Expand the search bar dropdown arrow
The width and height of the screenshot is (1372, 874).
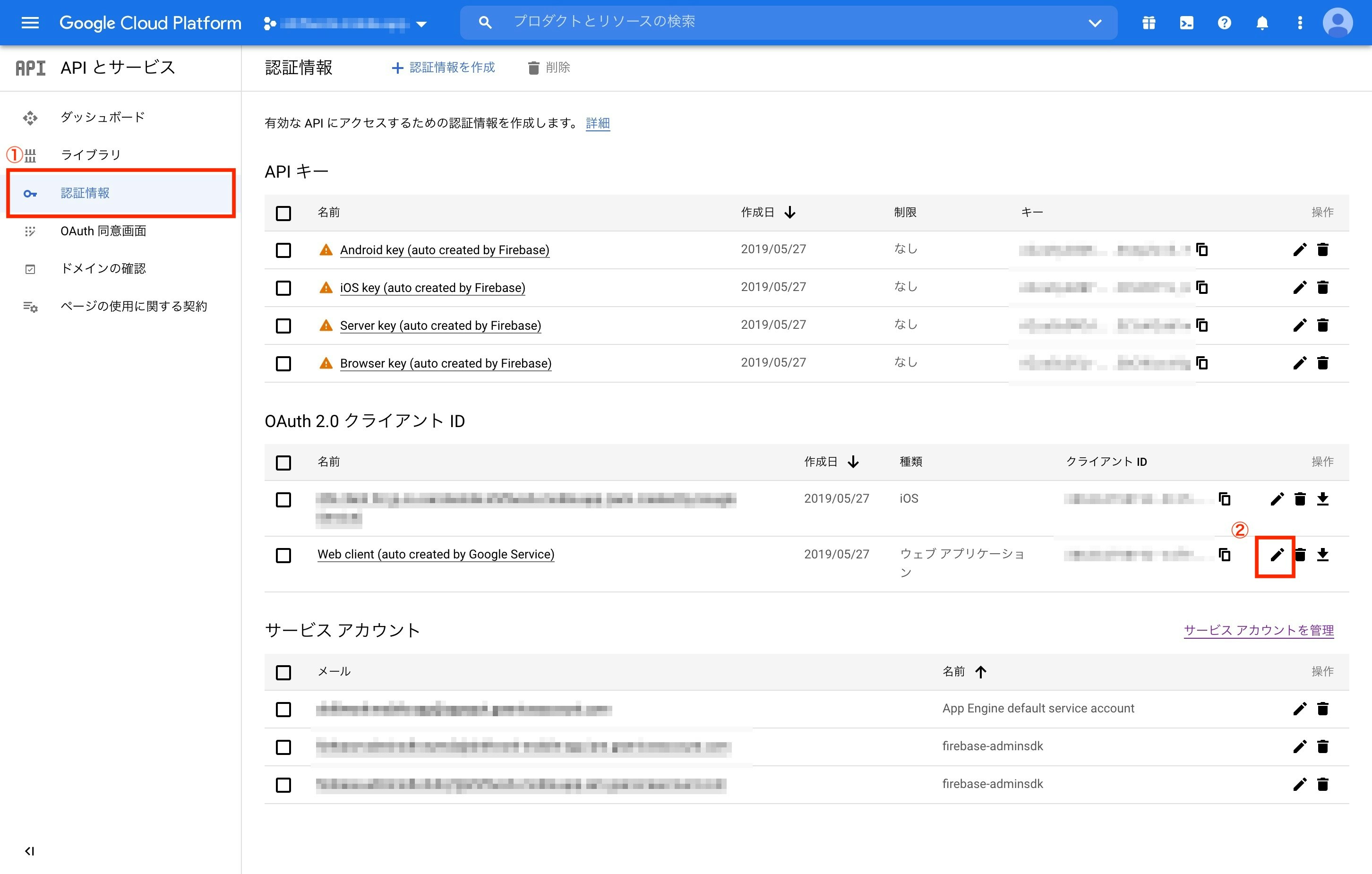[x=1095, y=23]
